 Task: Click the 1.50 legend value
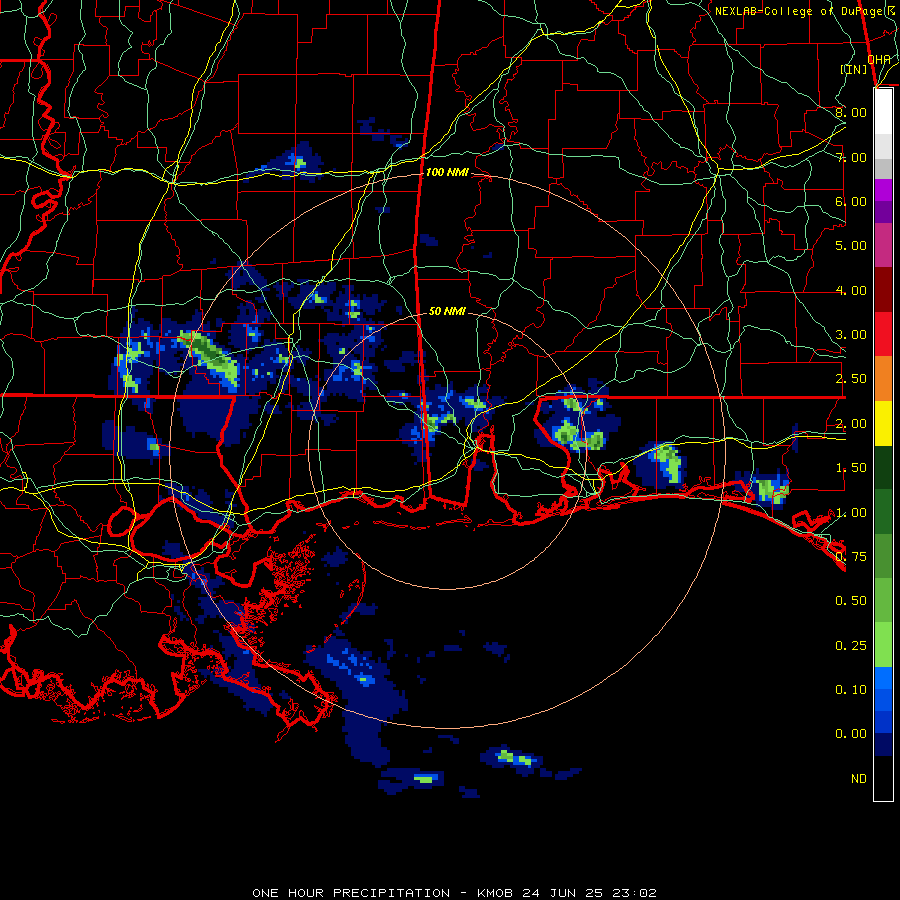pos(851,468)
